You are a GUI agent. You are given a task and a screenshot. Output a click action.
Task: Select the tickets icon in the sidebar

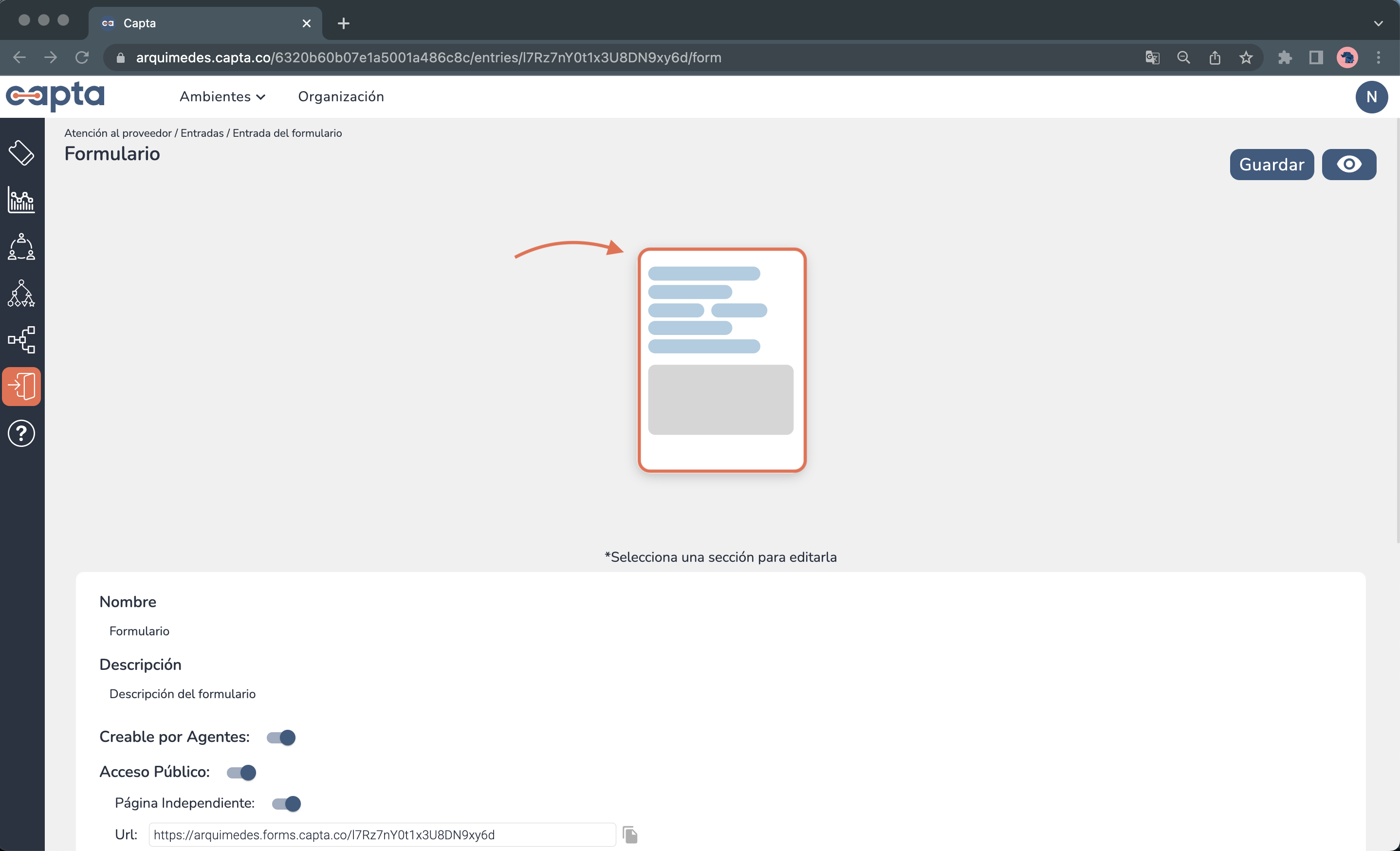[21, 152]
